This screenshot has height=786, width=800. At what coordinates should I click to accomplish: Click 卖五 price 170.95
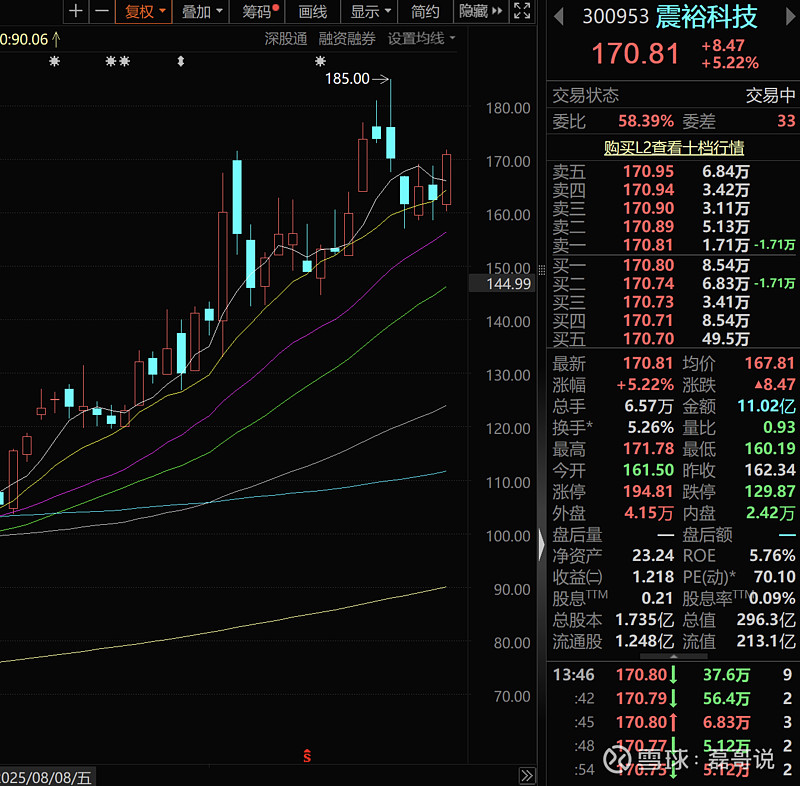pos(648,171)
